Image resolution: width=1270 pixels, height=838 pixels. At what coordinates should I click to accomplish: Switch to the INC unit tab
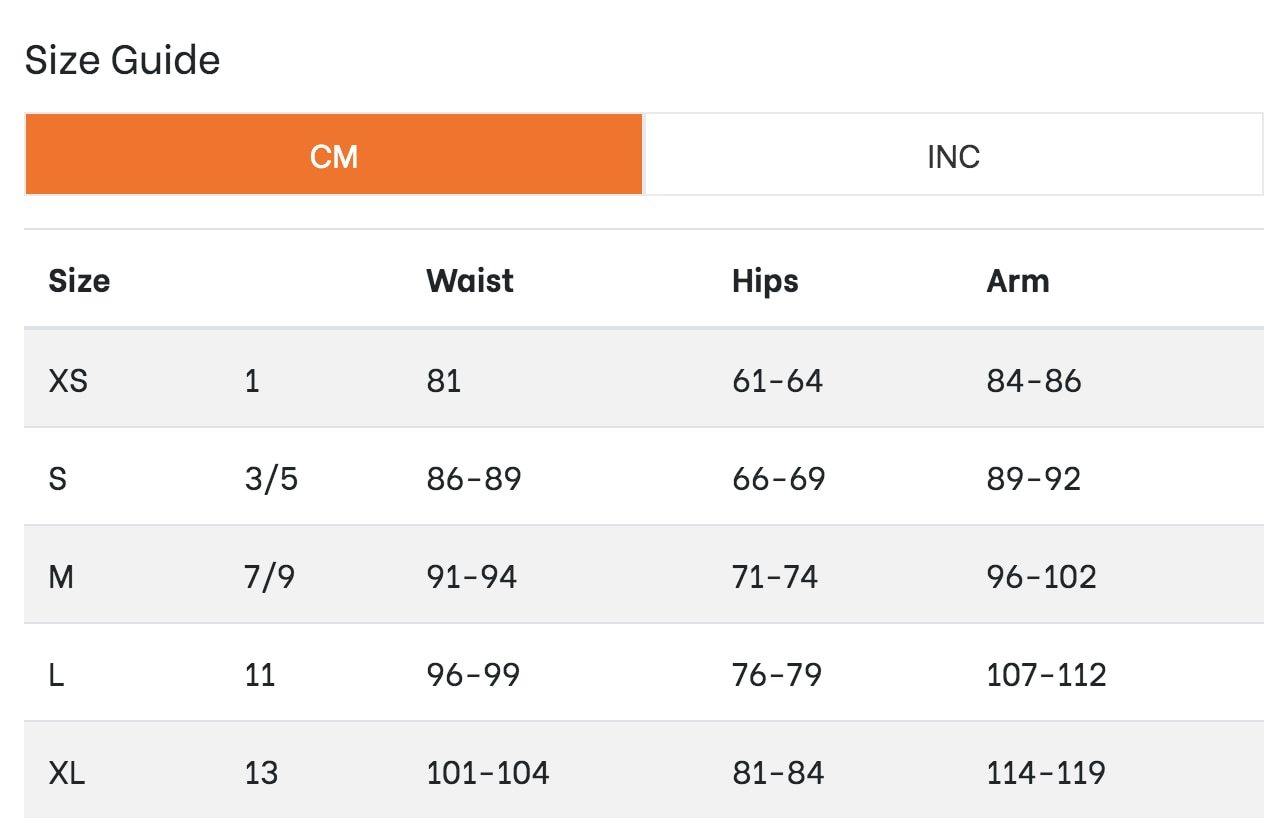pos(953,156)
